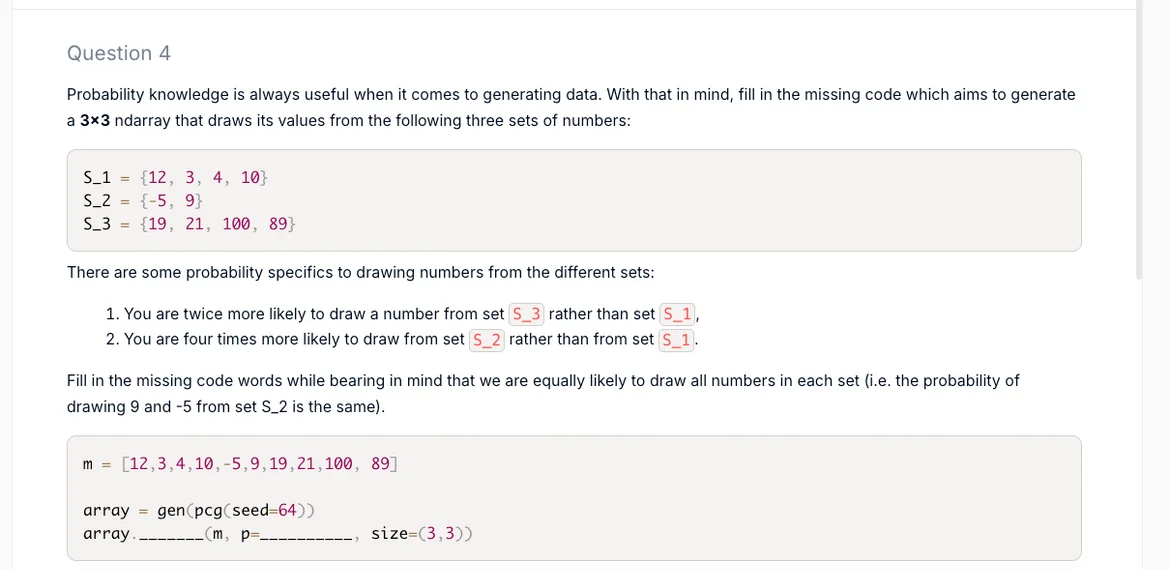
Task: Click the bold "3×3" text
Action: click(94, 120)
